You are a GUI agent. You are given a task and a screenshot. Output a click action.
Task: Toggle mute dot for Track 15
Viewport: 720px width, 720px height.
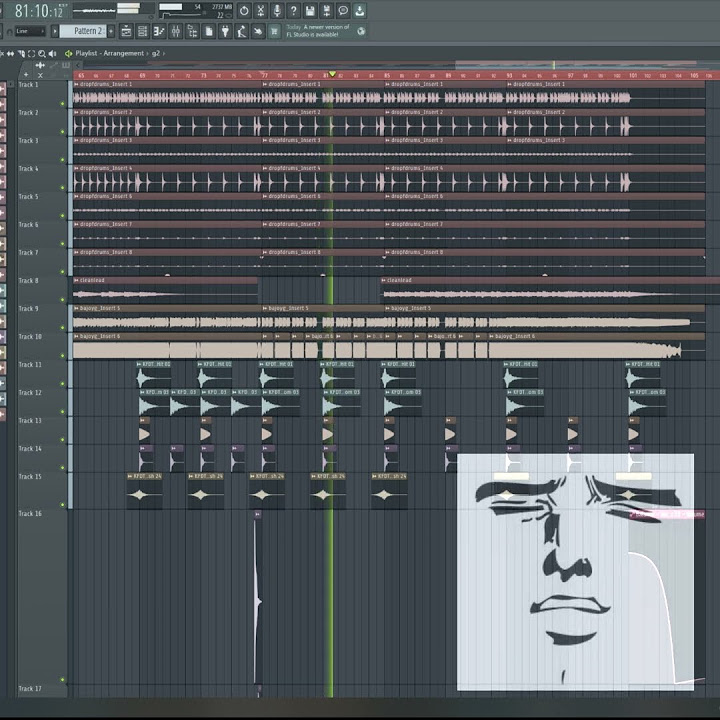coord(63,505)
